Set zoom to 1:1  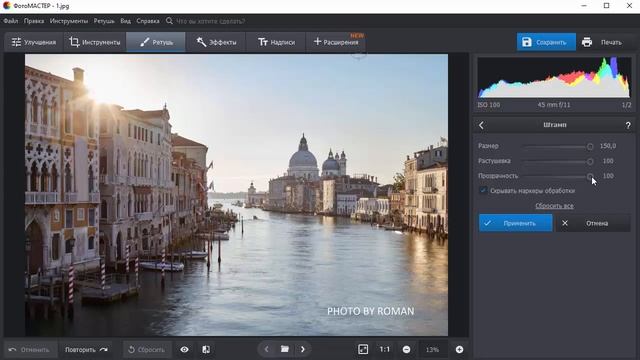tap(384, 349)
